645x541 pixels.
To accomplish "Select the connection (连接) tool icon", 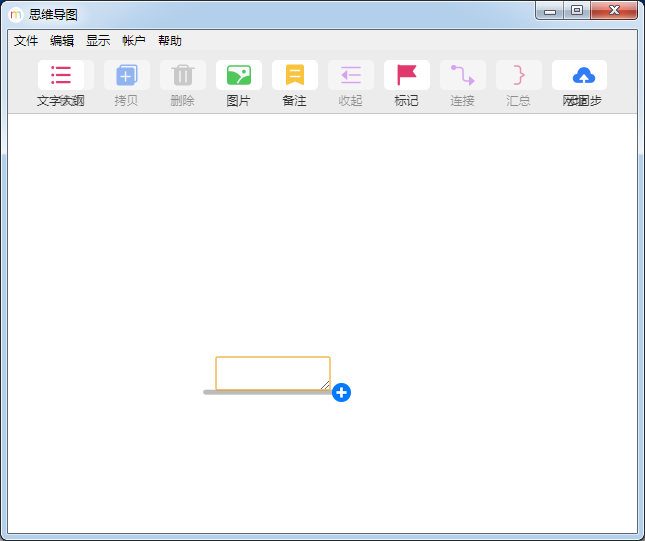I will tap(462, 76).
